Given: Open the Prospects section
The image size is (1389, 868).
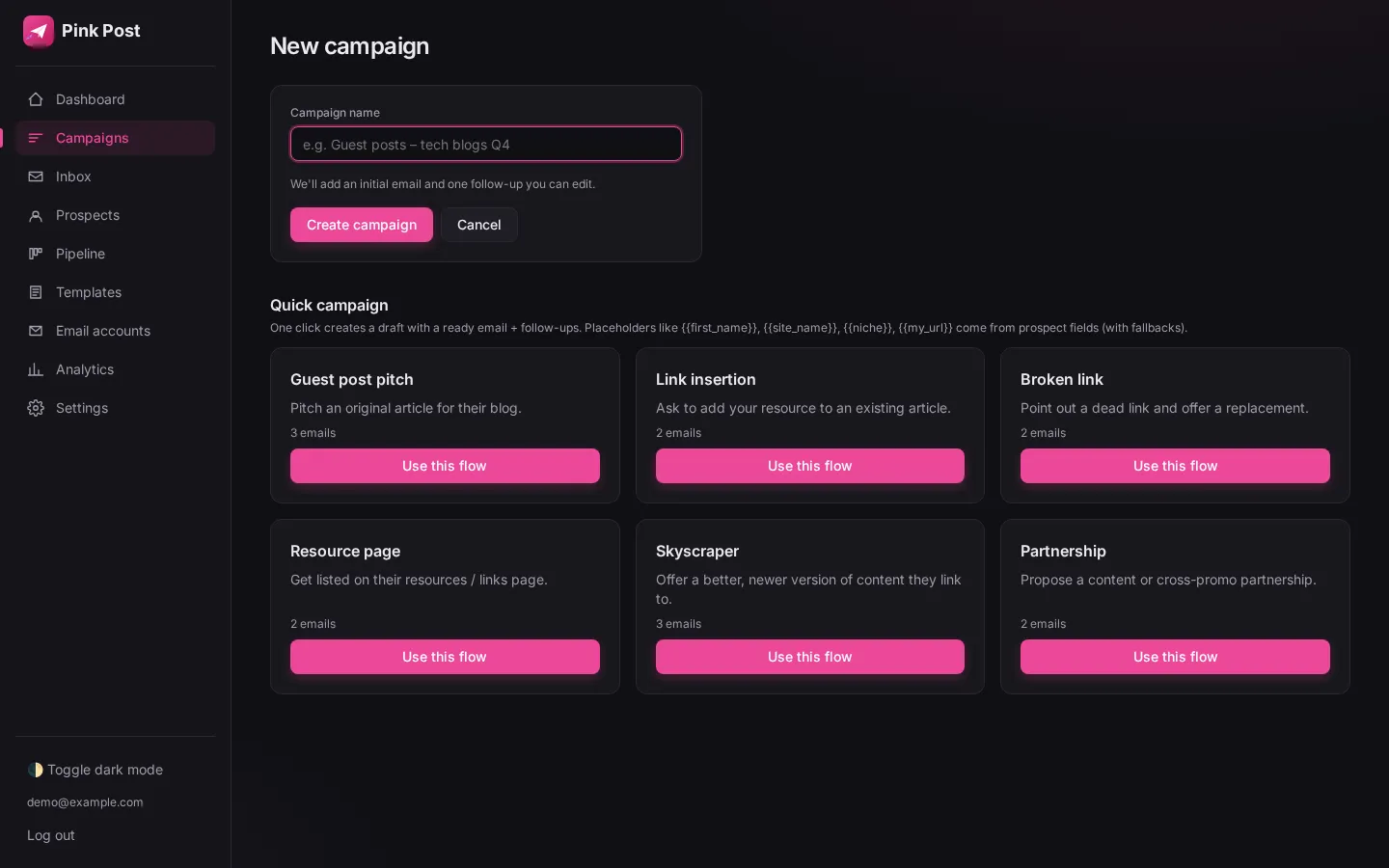Looking at the screenshot, I should click(x=115, y=215).
